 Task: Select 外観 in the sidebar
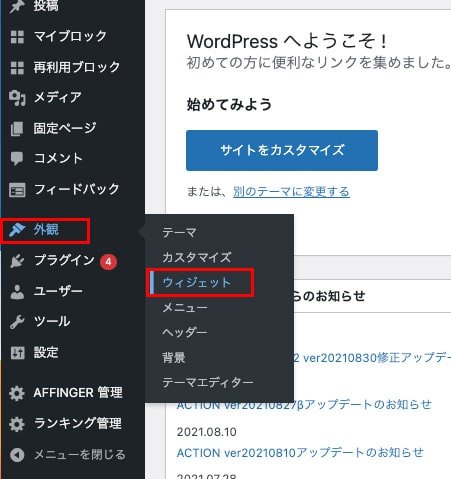pyautogui.click(x=46, y=230)
